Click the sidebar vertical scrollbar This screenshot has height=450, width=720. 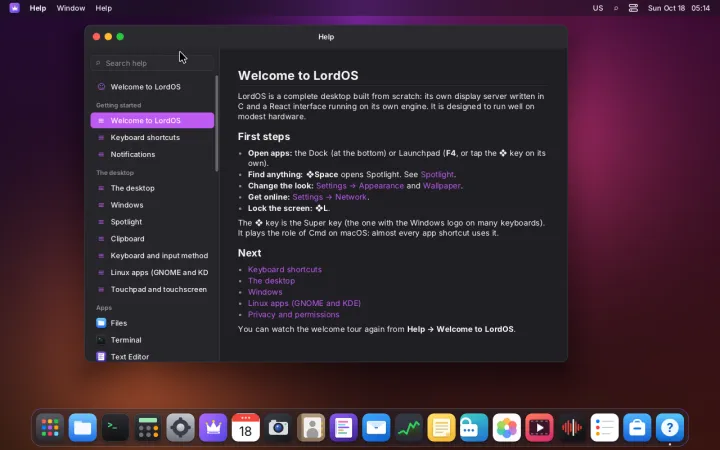(x=216, y=123)
